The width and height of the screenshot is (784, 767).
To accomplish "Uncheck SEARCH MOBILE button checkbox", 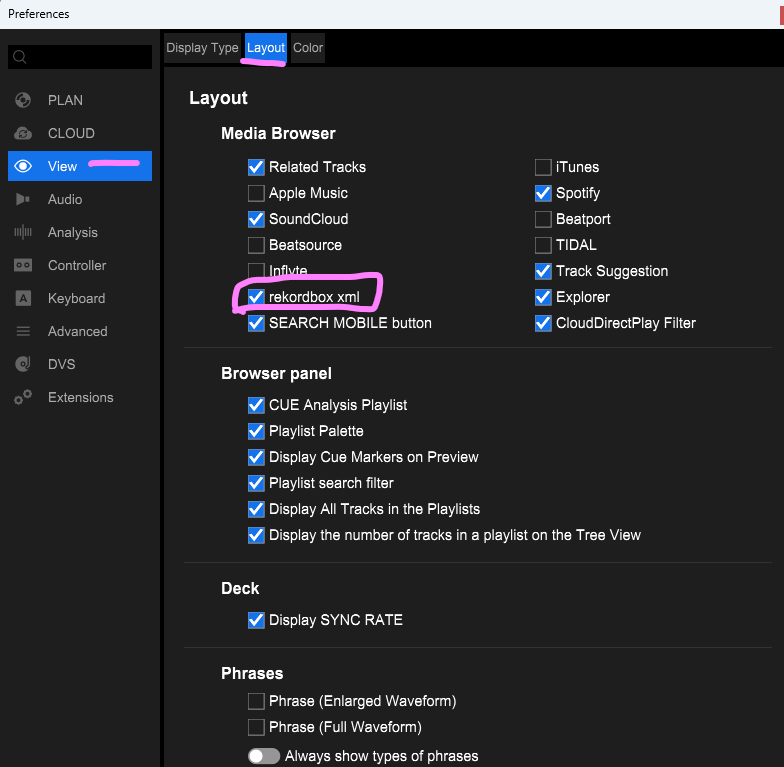I will 256,323.
